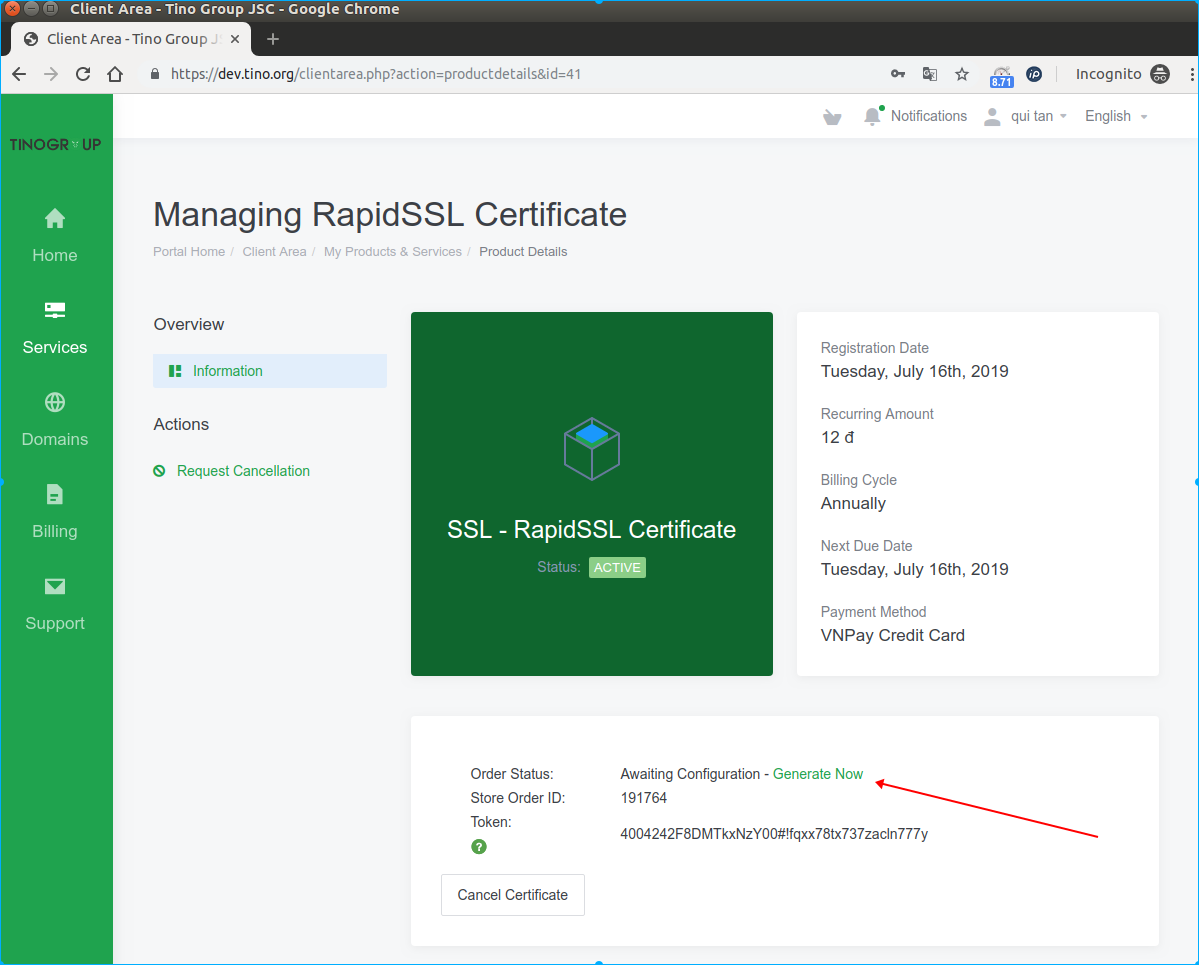The width and height of the screenshot is (1199, 965).
Task: Click My Products & Services breadcrumb
Action: pos(392,252)
